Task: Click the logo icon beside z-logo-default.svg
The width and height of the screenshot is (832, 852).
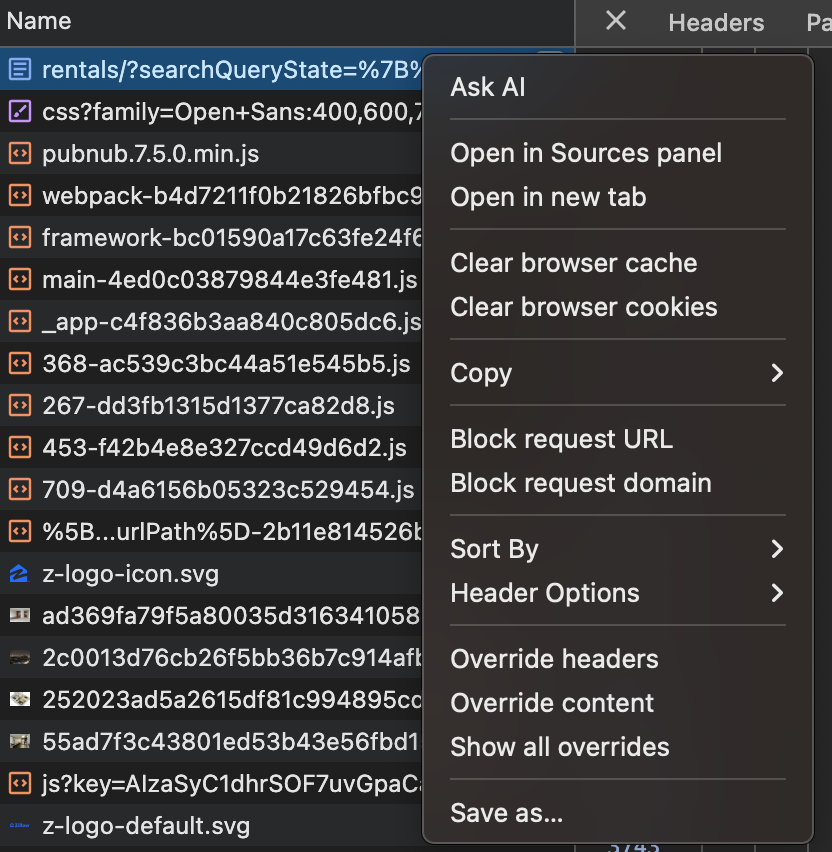Action: click(x=19, y=826)
